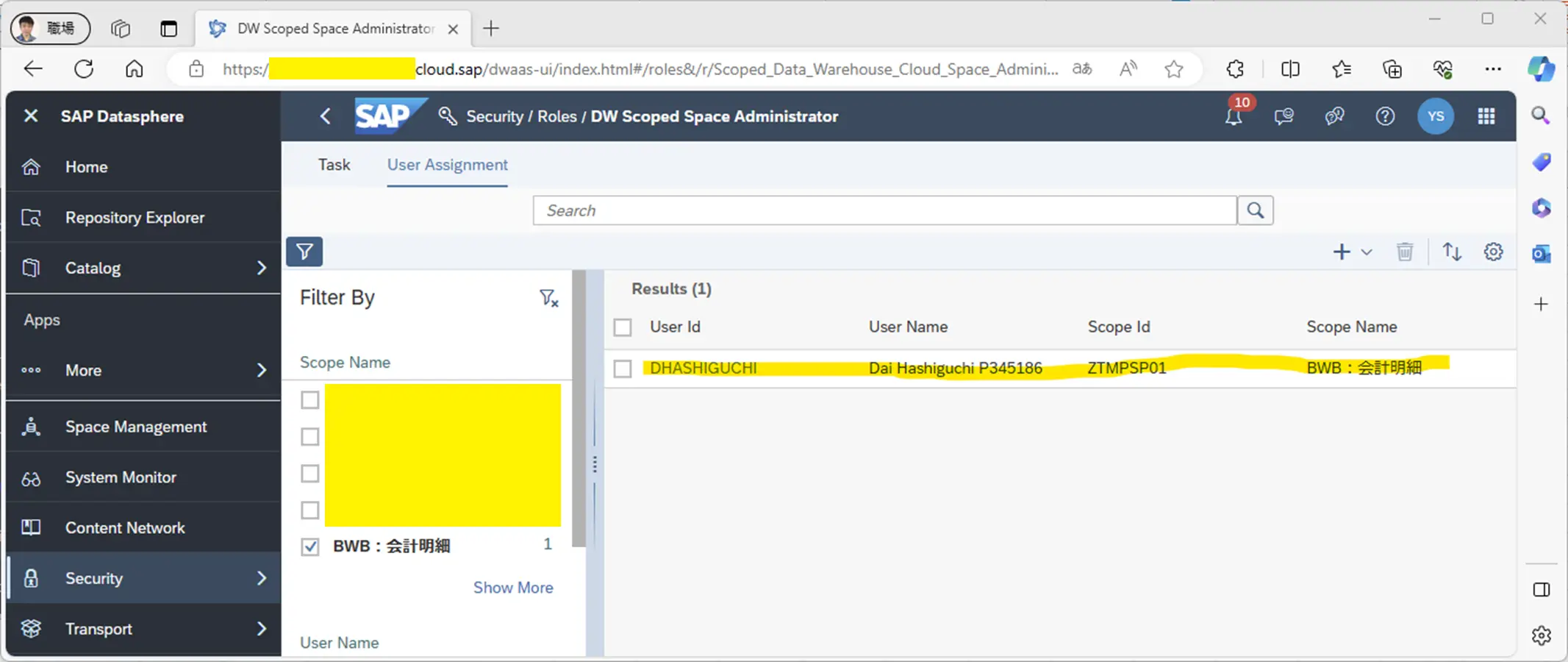The image size is (1568, 662).
Task: Open the Edge sidebar search icon
Action: [x=1541, y=115]
